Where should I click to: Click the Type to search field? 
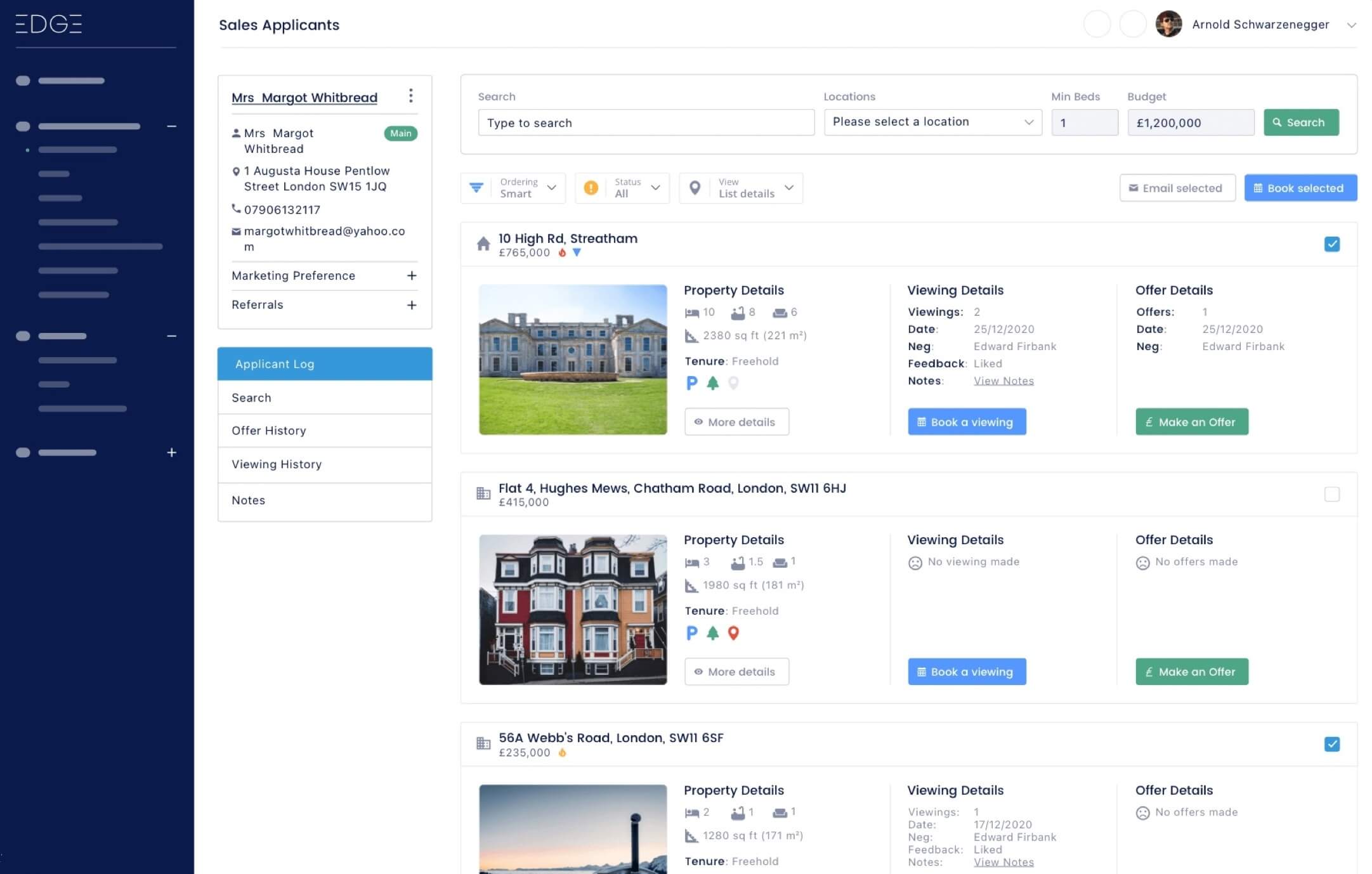646,122
